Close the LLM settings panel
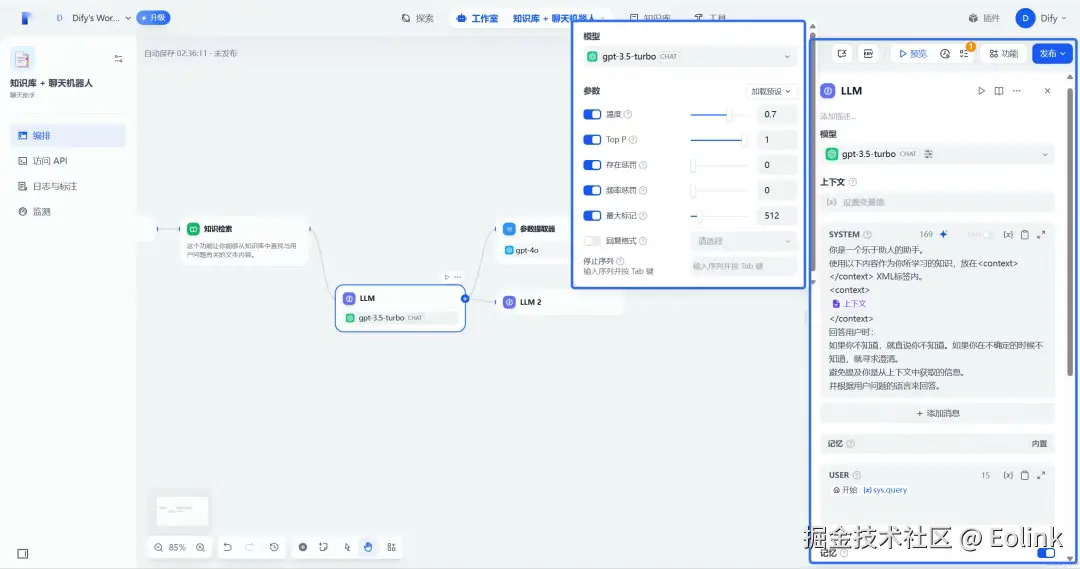Image resolution: width=1080 pixels, height=569 pixels. [x=1048, y=91]
